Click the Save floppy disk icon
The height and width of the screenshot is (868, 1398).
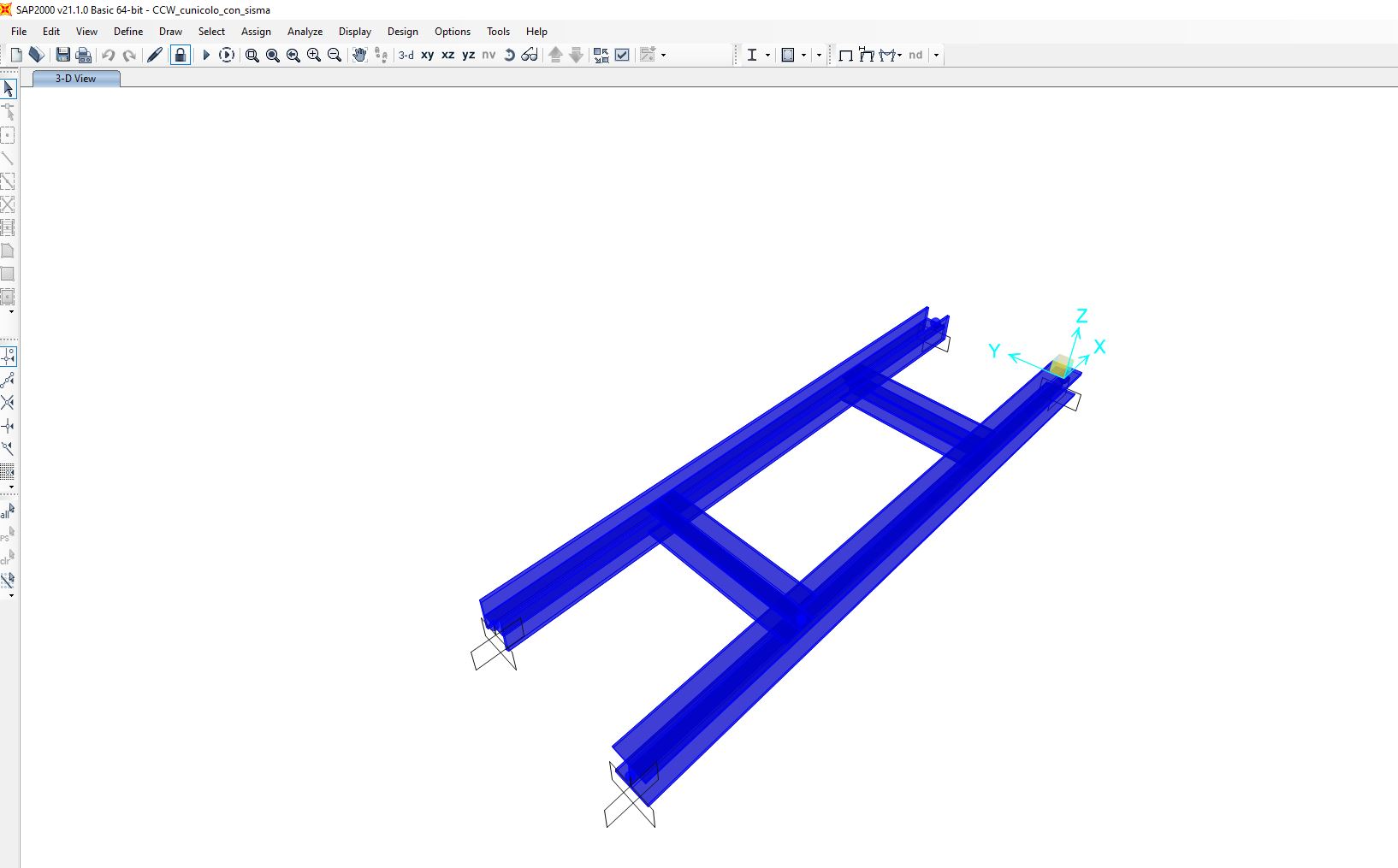point(62,55)
